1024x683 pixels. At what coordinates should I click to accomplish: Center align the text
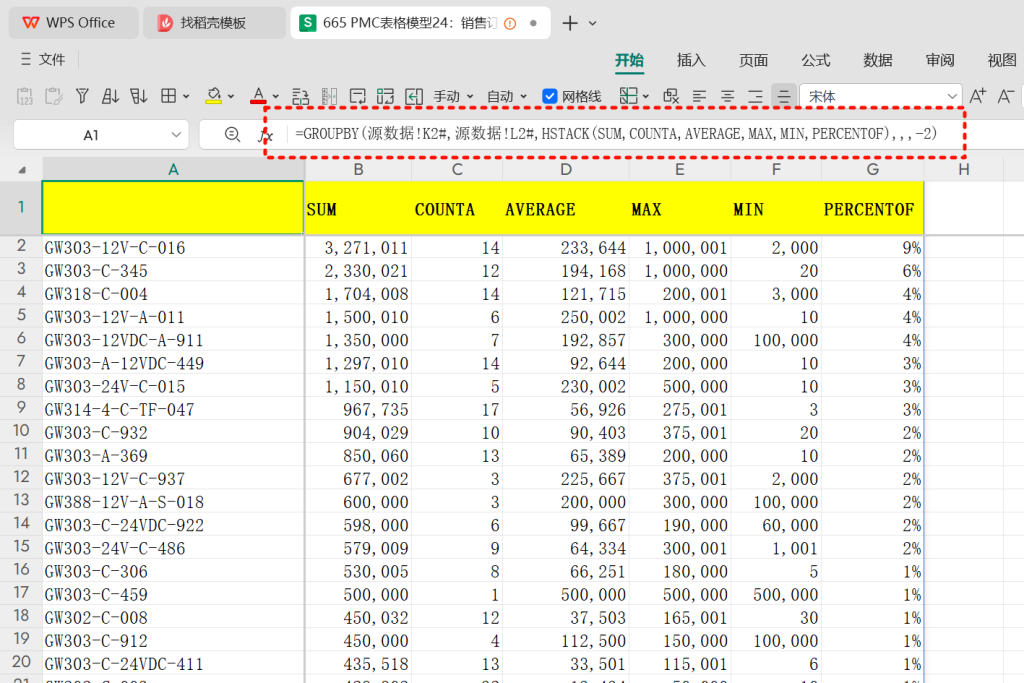728,97
